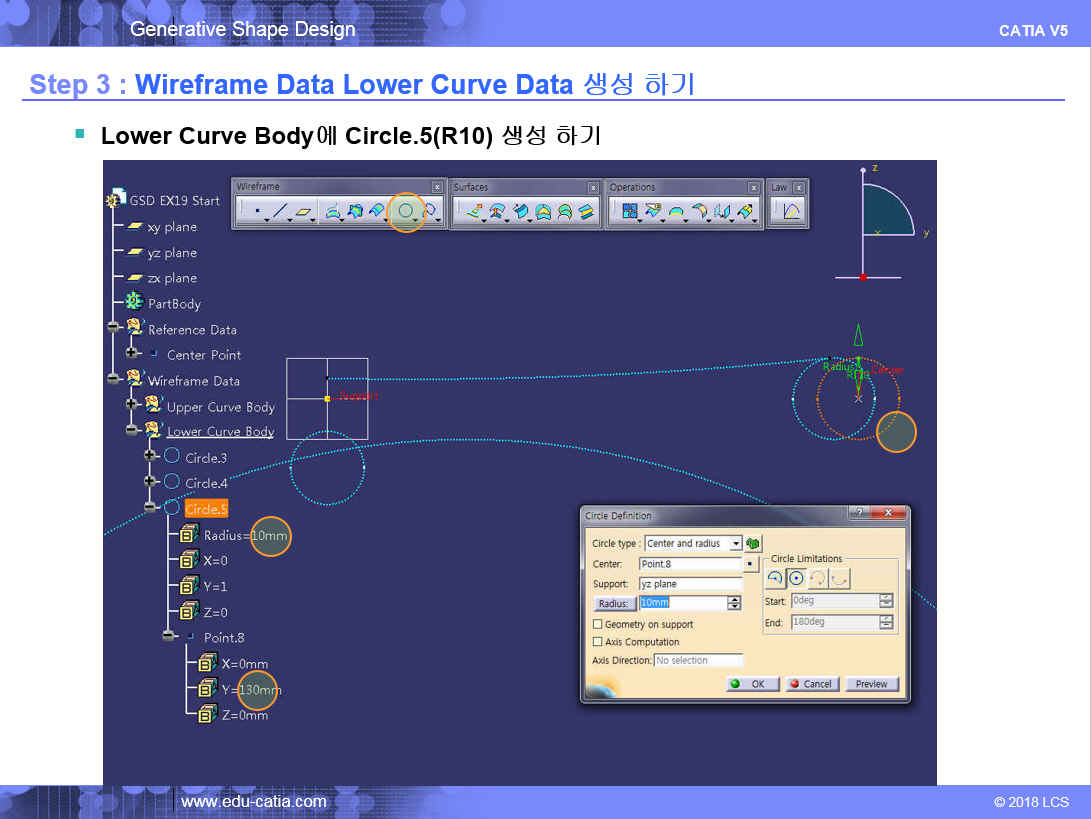Select PartBody in the specification tree

pyautogui.click(x=174, y=304)
